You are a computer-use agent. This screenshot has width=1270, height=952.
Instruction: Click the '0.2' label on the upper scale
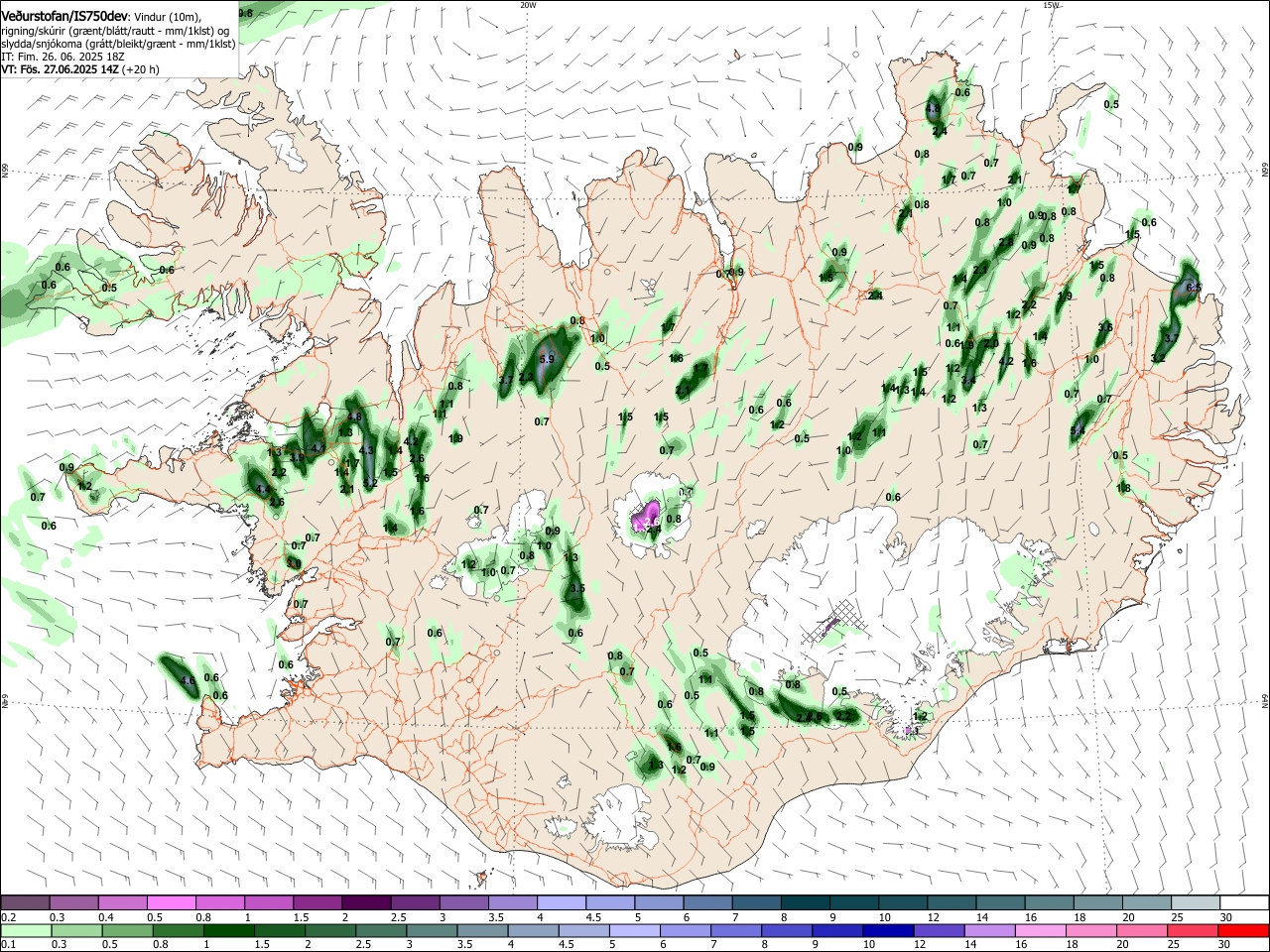8,917
